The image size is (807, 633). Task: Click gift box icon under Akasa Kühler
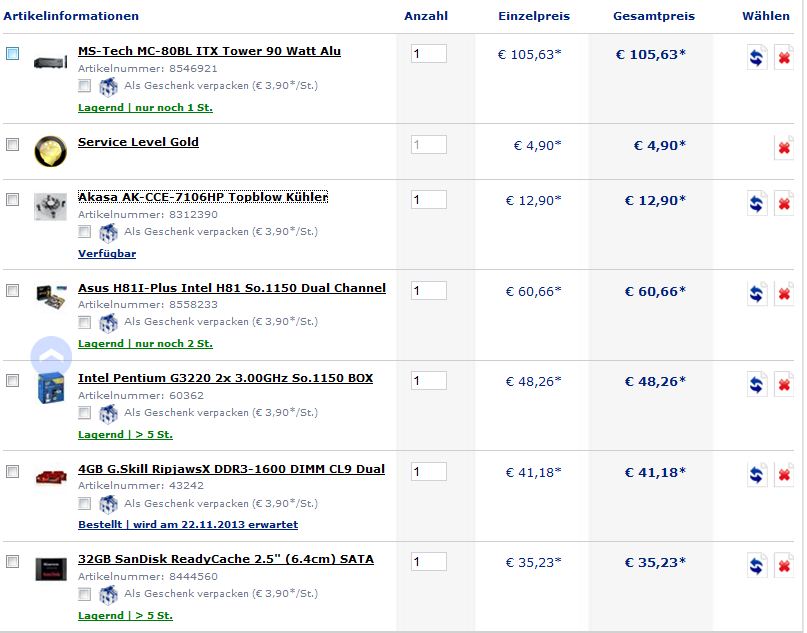tap(108, 233)
